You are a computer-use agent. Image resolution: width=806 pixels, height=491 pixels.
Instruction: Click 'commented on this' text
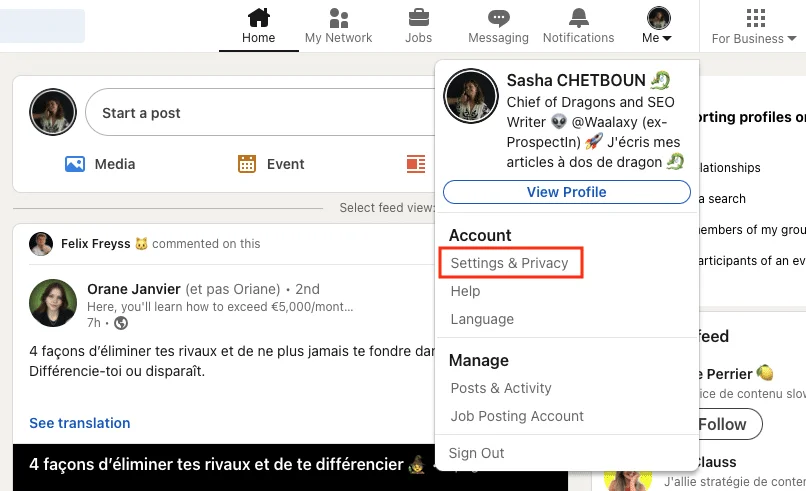coord(206,244)
